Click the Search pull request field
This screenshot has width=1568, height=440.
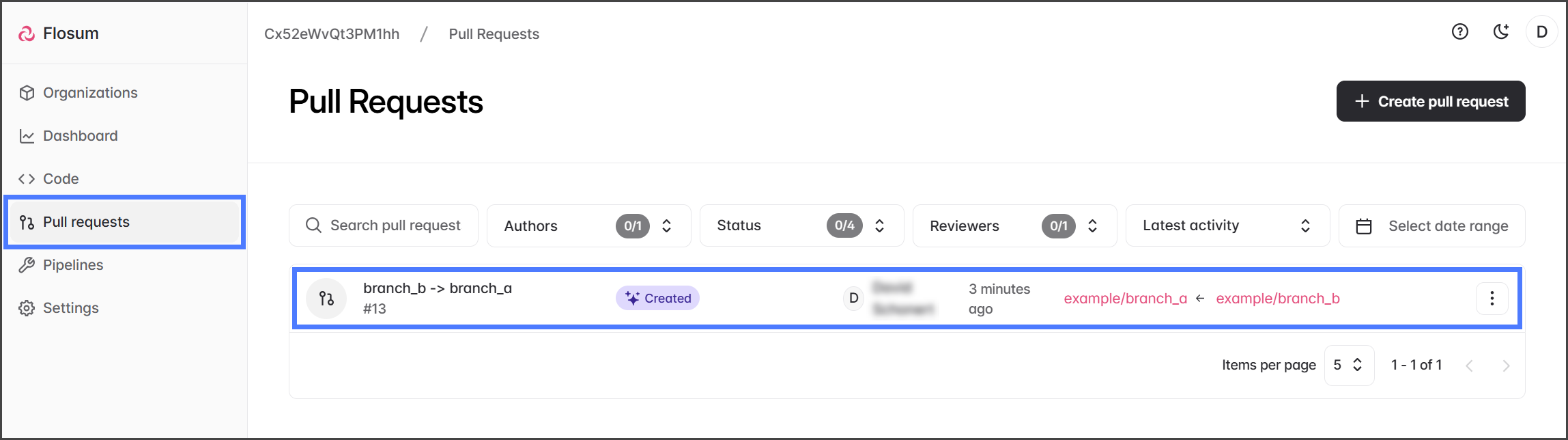click(395, 225)
